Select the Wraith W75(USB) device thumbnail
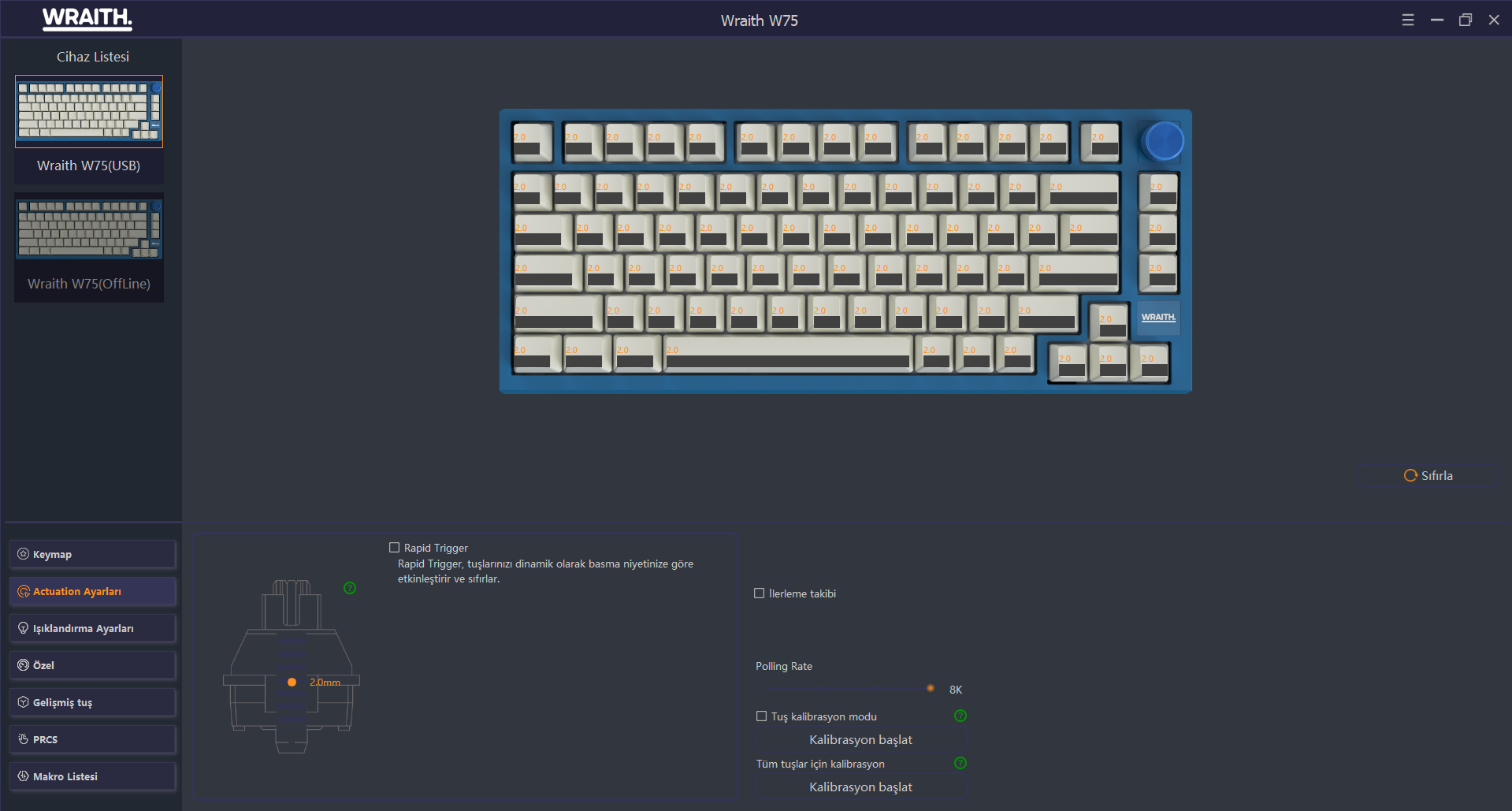Screen dimensions: 1512x811 tap(89, 111)
